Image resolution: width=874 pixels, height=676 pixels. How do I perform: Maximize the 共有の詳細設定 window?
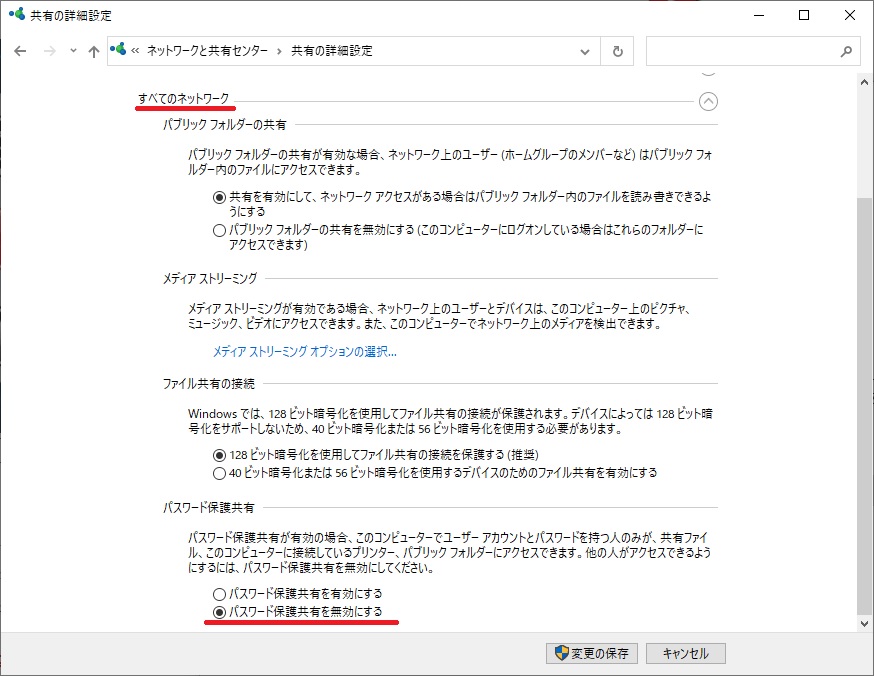tap(804, 15)
